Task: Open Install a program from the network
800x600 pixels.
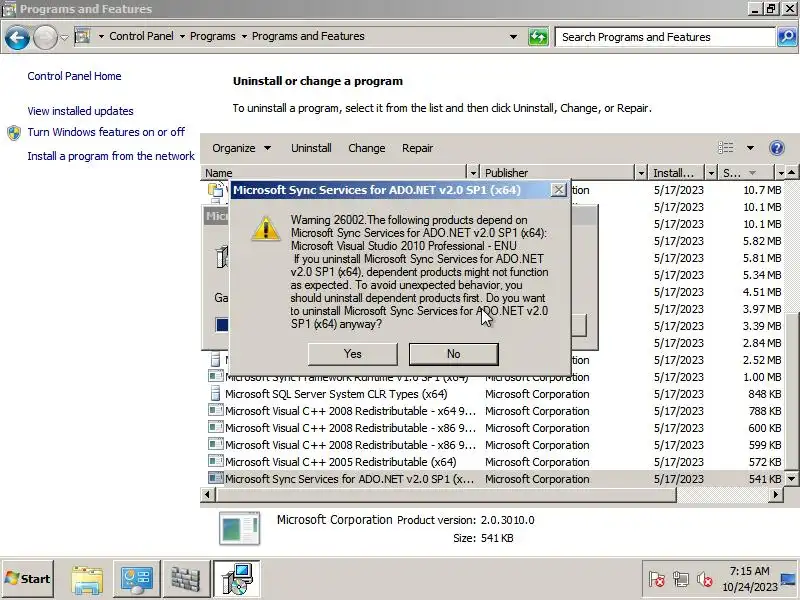Action: (111, 156)
